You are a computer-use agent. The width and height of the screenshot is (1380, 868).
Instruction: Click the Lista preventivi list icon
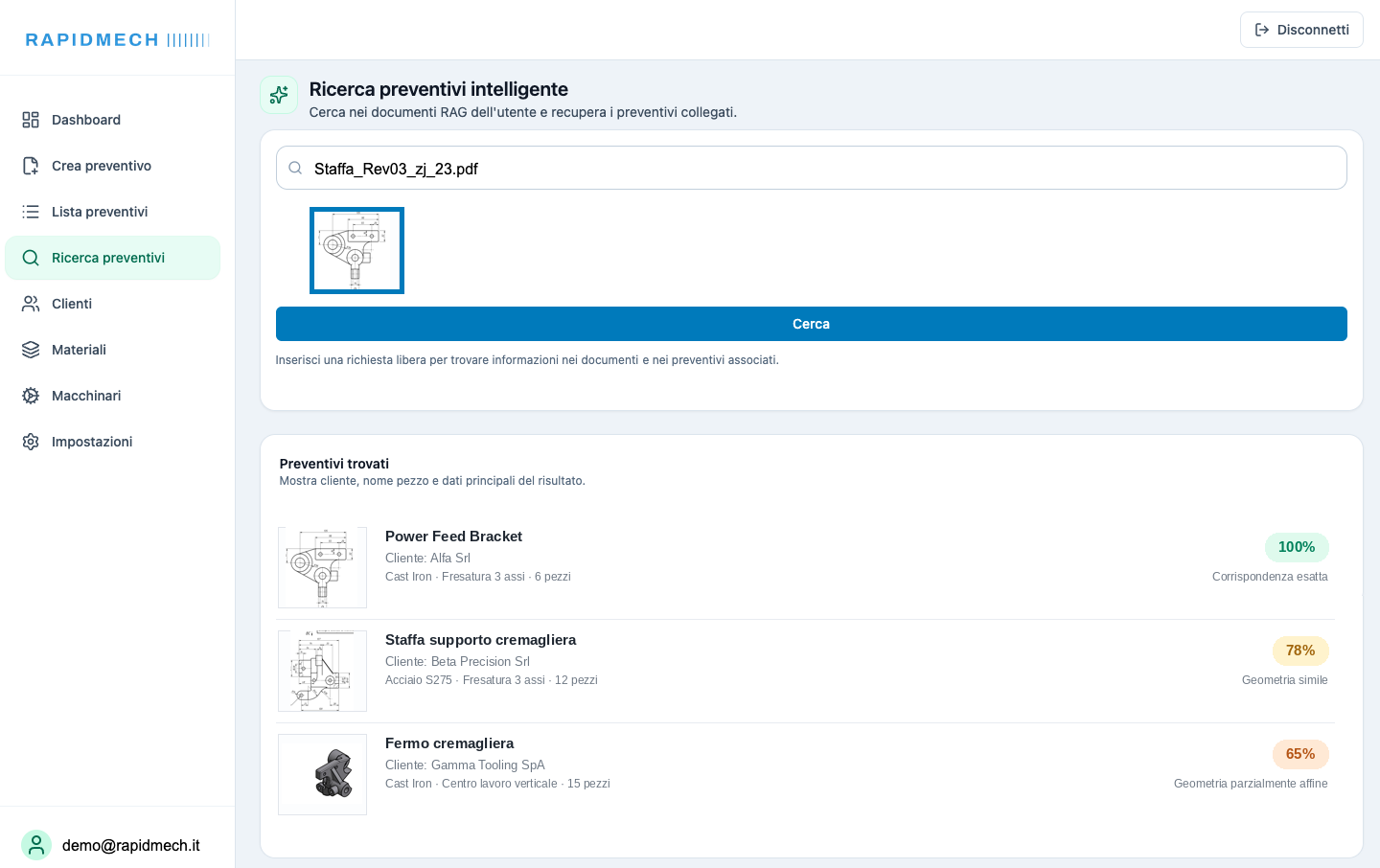pos(31,212)
